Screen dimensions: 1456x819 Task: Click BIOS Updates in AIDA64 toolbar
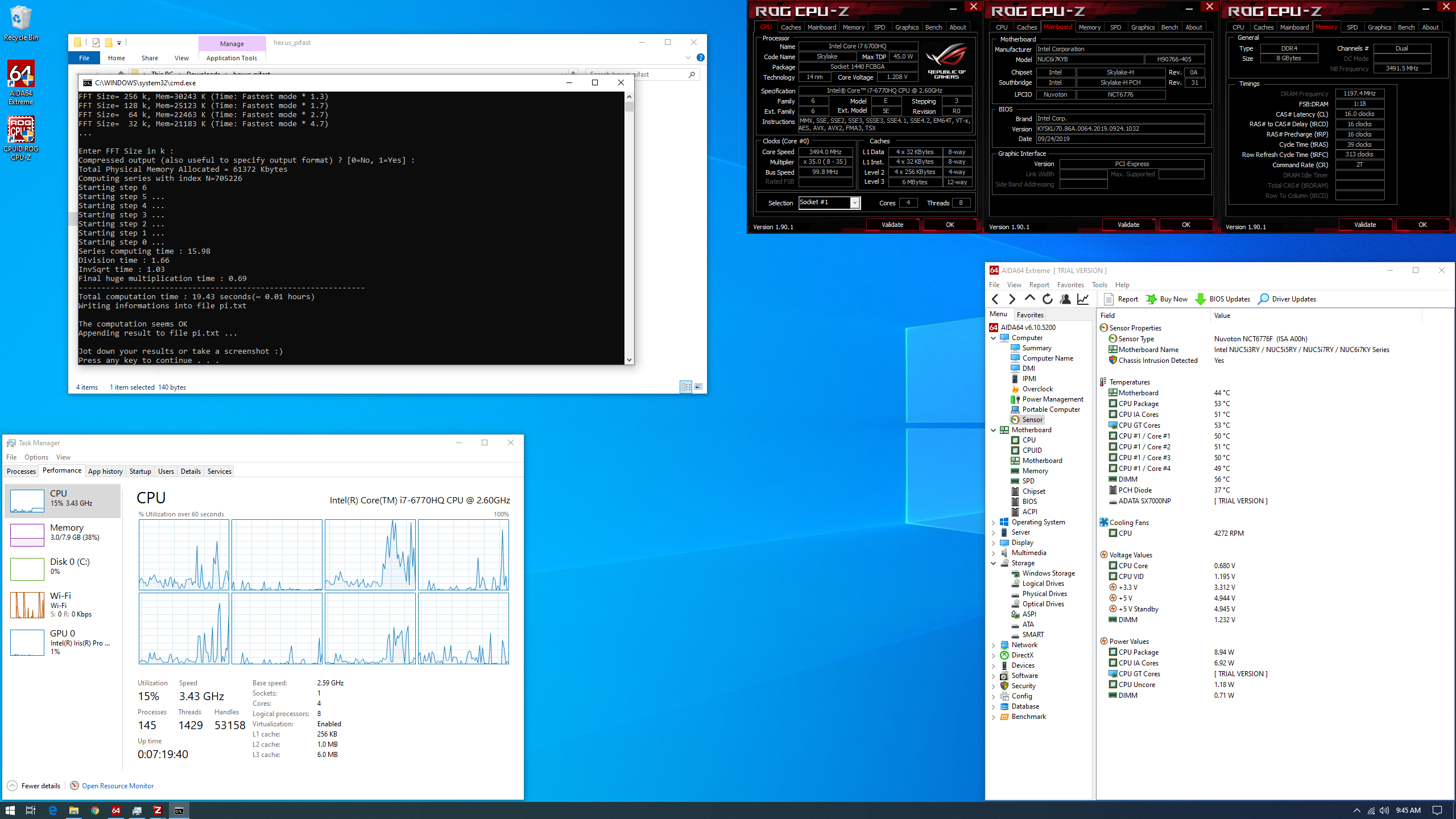pos(1222,299)
